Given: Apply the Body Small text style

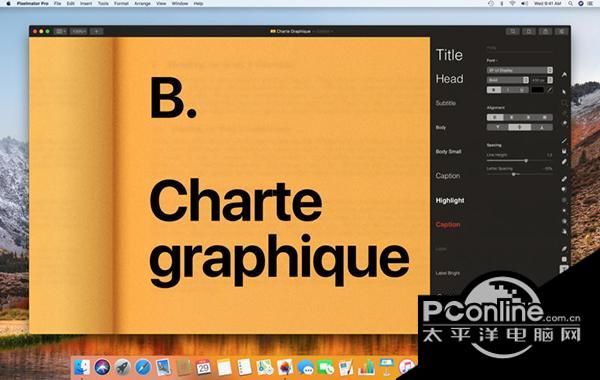Looking at the screenshot, I should click(448, 152).
